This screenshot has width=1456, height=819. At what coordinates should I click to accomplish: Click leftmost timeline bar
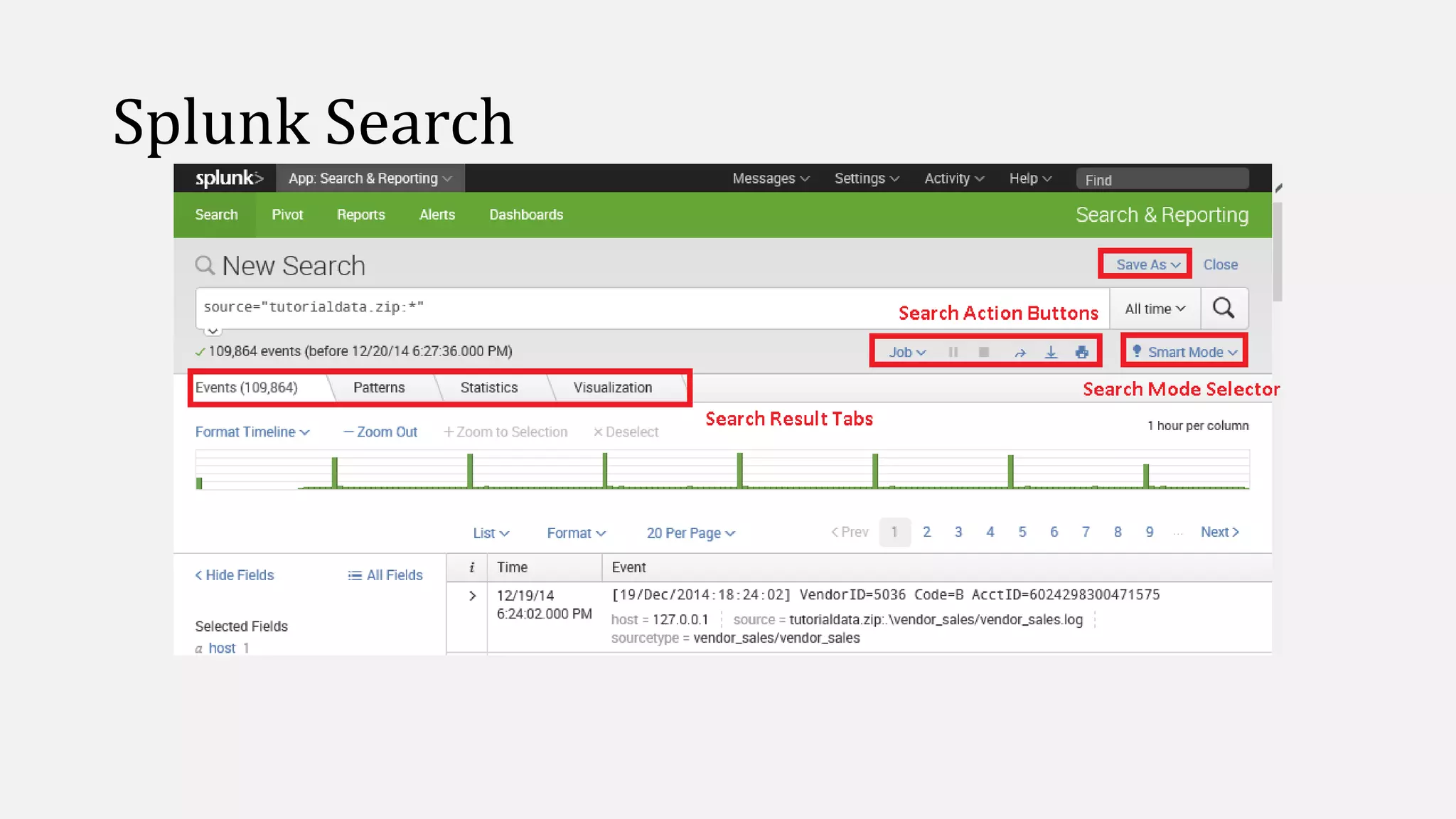pos(199,483)
